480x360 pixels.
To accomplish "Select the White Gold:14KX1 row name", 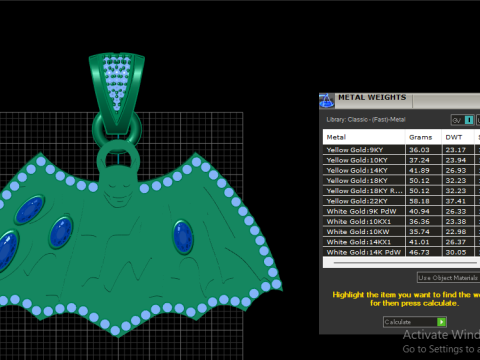I will (x=359, y=242).
